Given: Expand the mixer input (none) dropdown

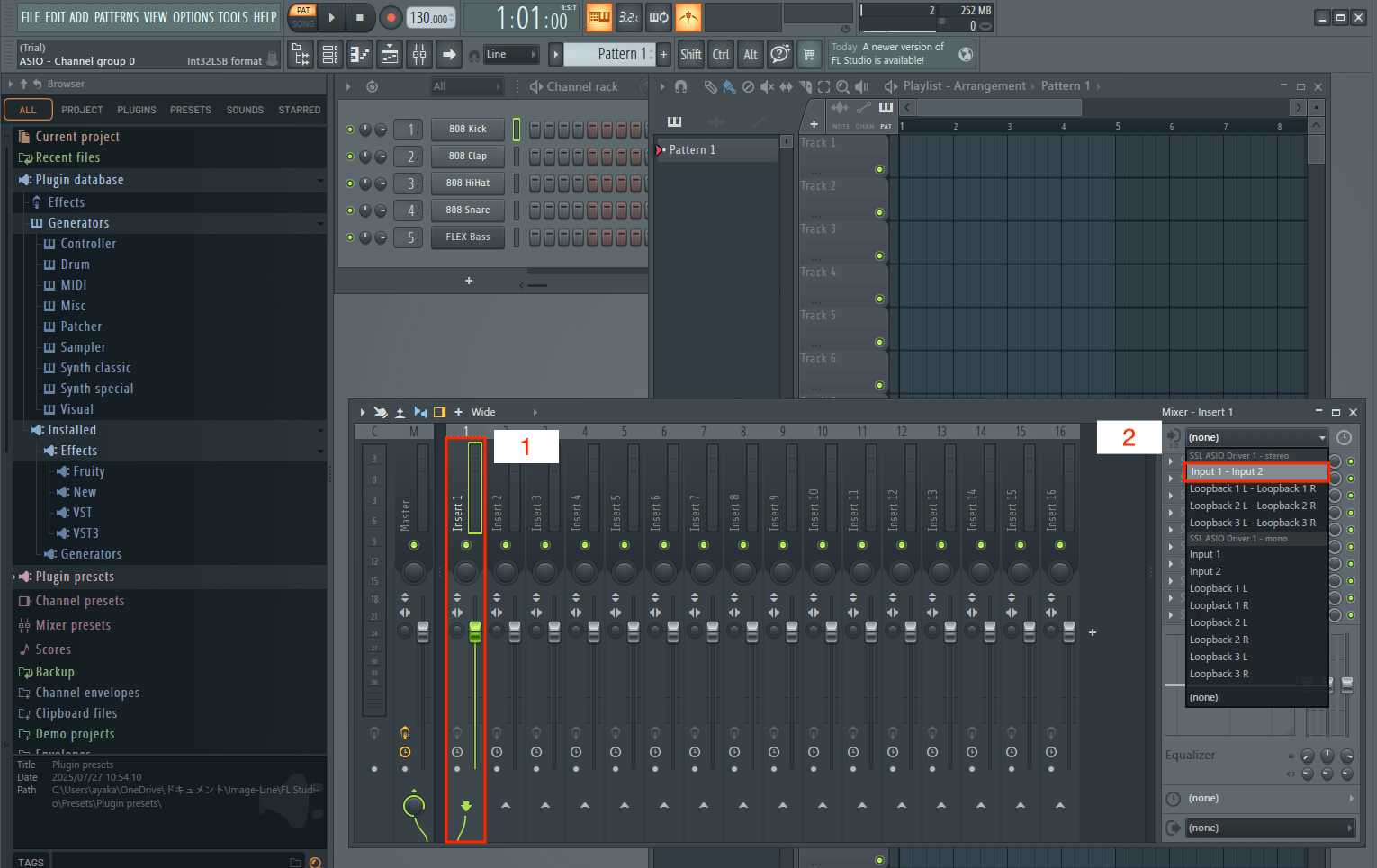Looking at the screenshot, I should 1256,437.
